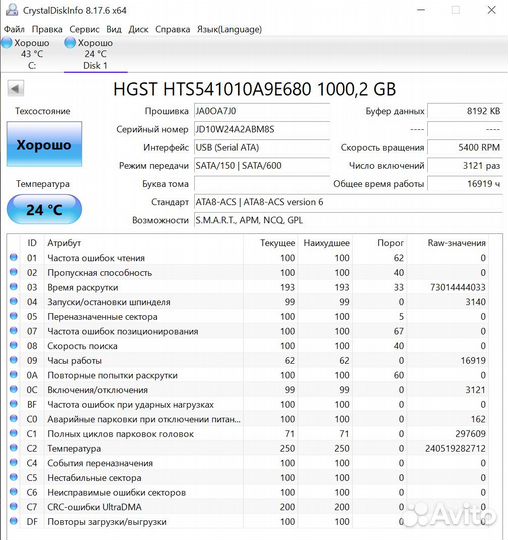The image size is (508, 540).
Task: Open the Справка menu
Action: tap(173, 29)
